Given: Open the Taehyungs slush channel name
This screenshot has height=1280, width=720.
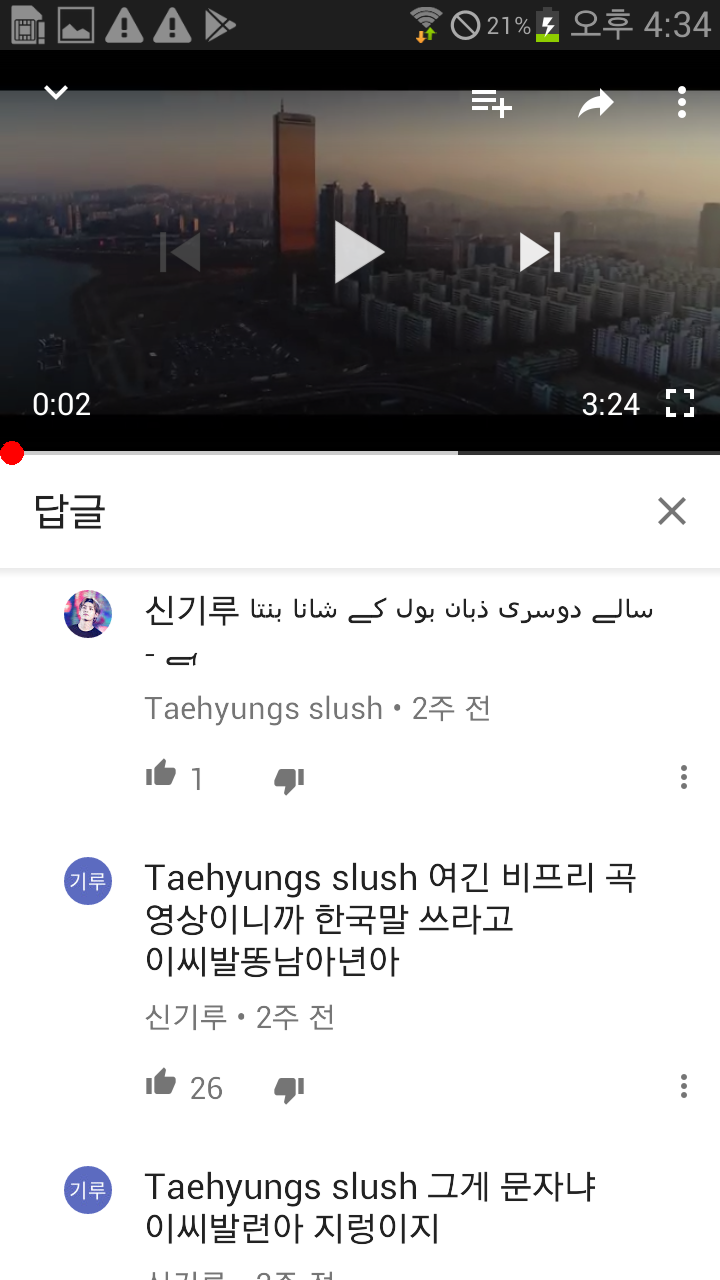Looking at the screenshot, I should [264, 709].
